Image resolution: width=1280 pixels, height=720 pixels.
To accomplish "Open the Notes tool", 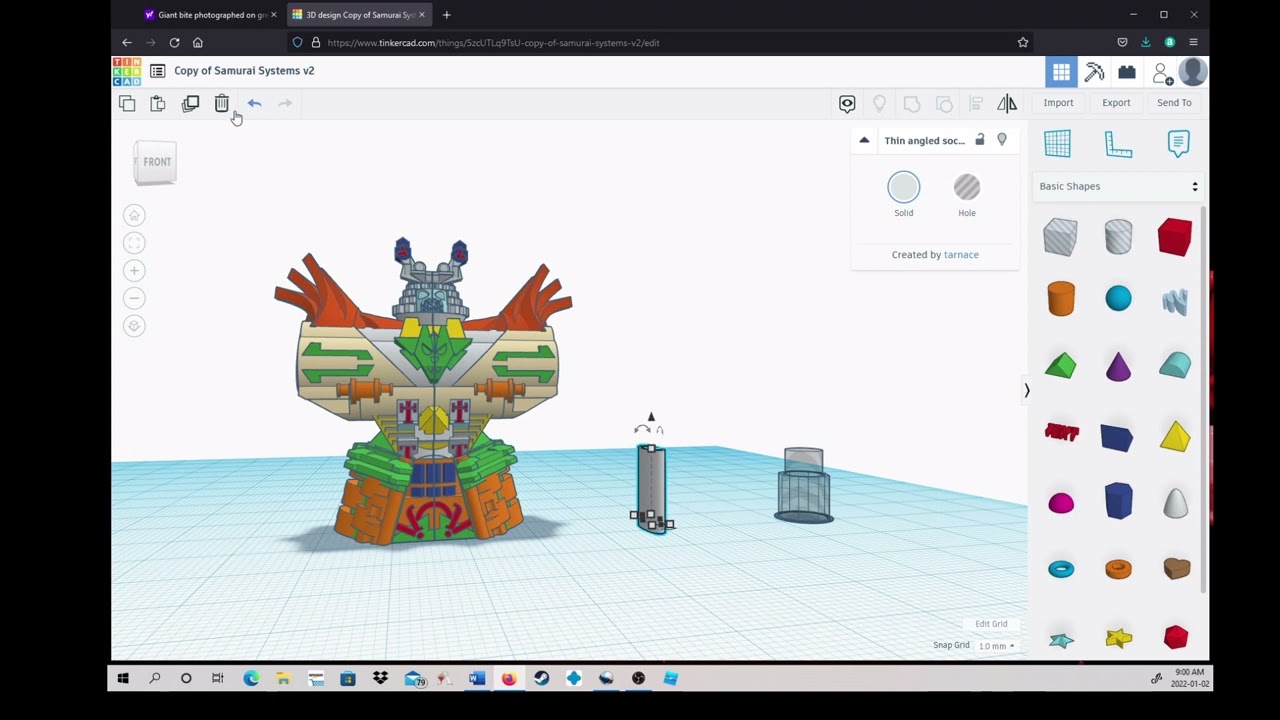I will pos(1178,143).
